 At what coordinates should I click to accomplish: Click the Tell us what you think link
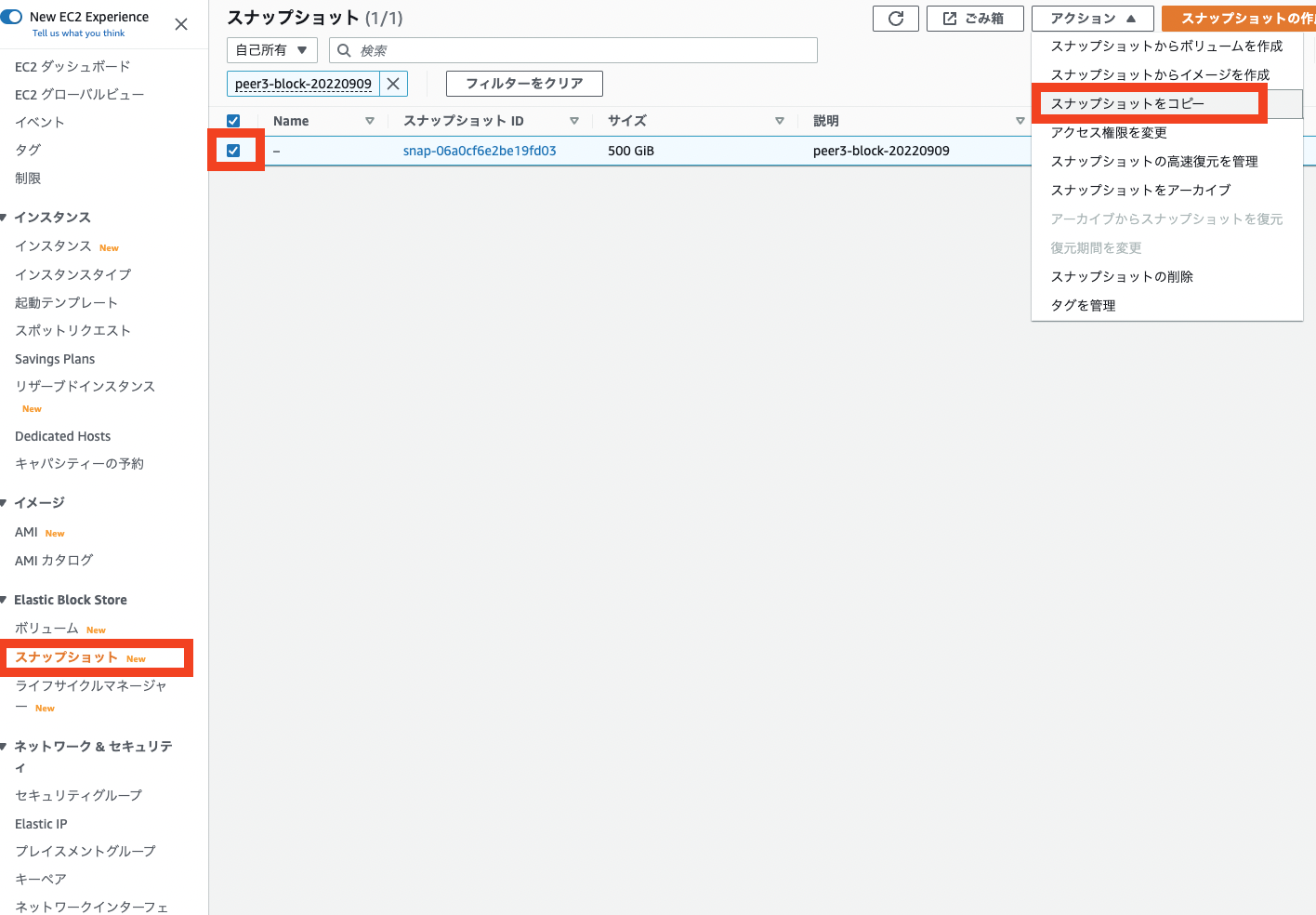coord(78,33)
